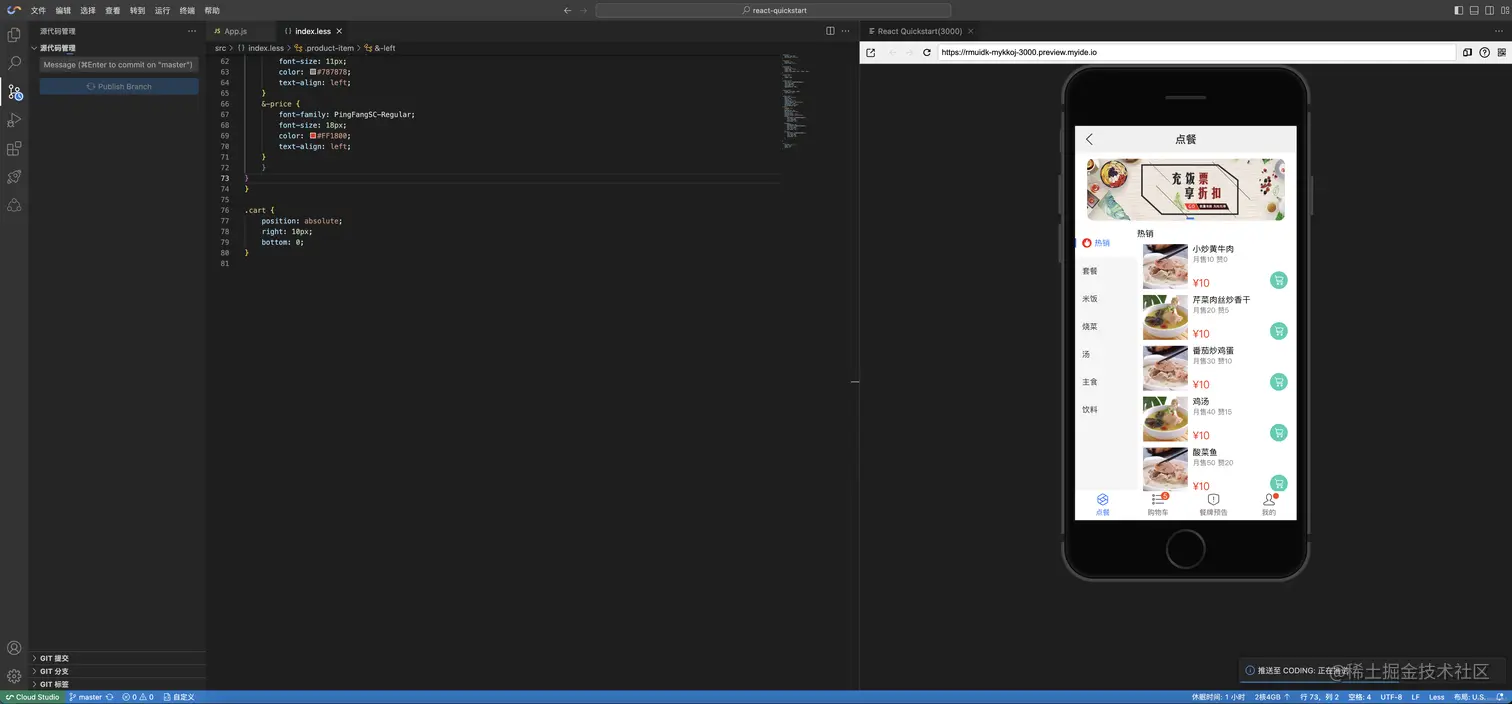Click the .product-item breadcrumb

pyautogui.click(x=324, y=48)
